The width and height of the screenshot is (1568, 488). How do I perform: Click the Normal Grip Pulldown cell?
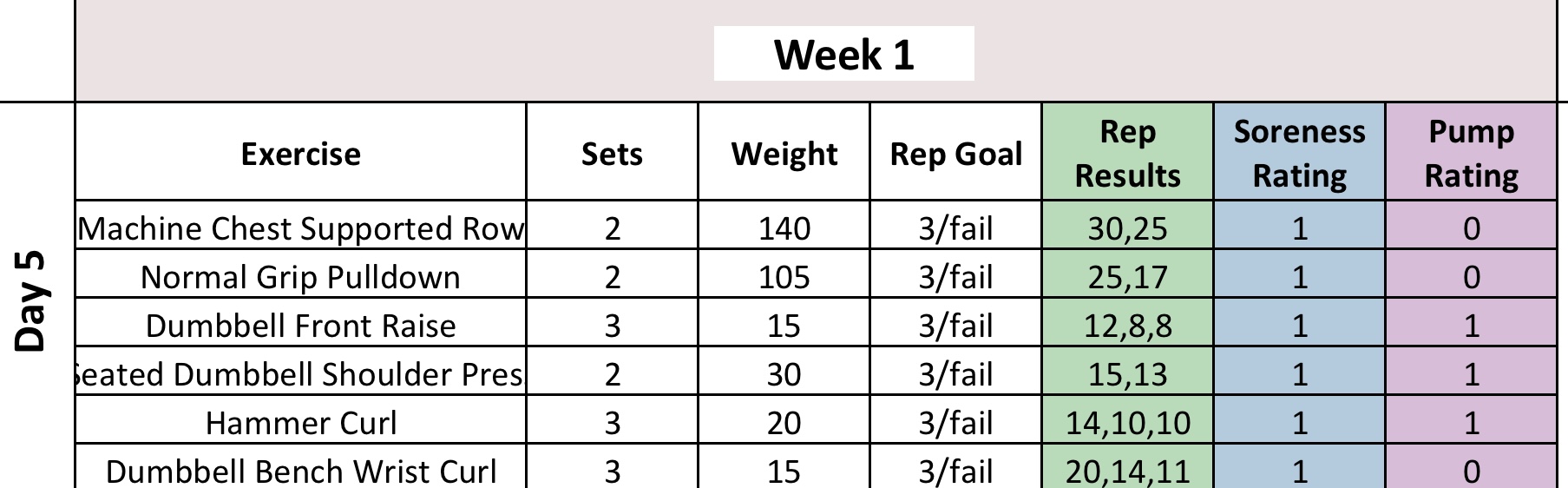point(300,277)
